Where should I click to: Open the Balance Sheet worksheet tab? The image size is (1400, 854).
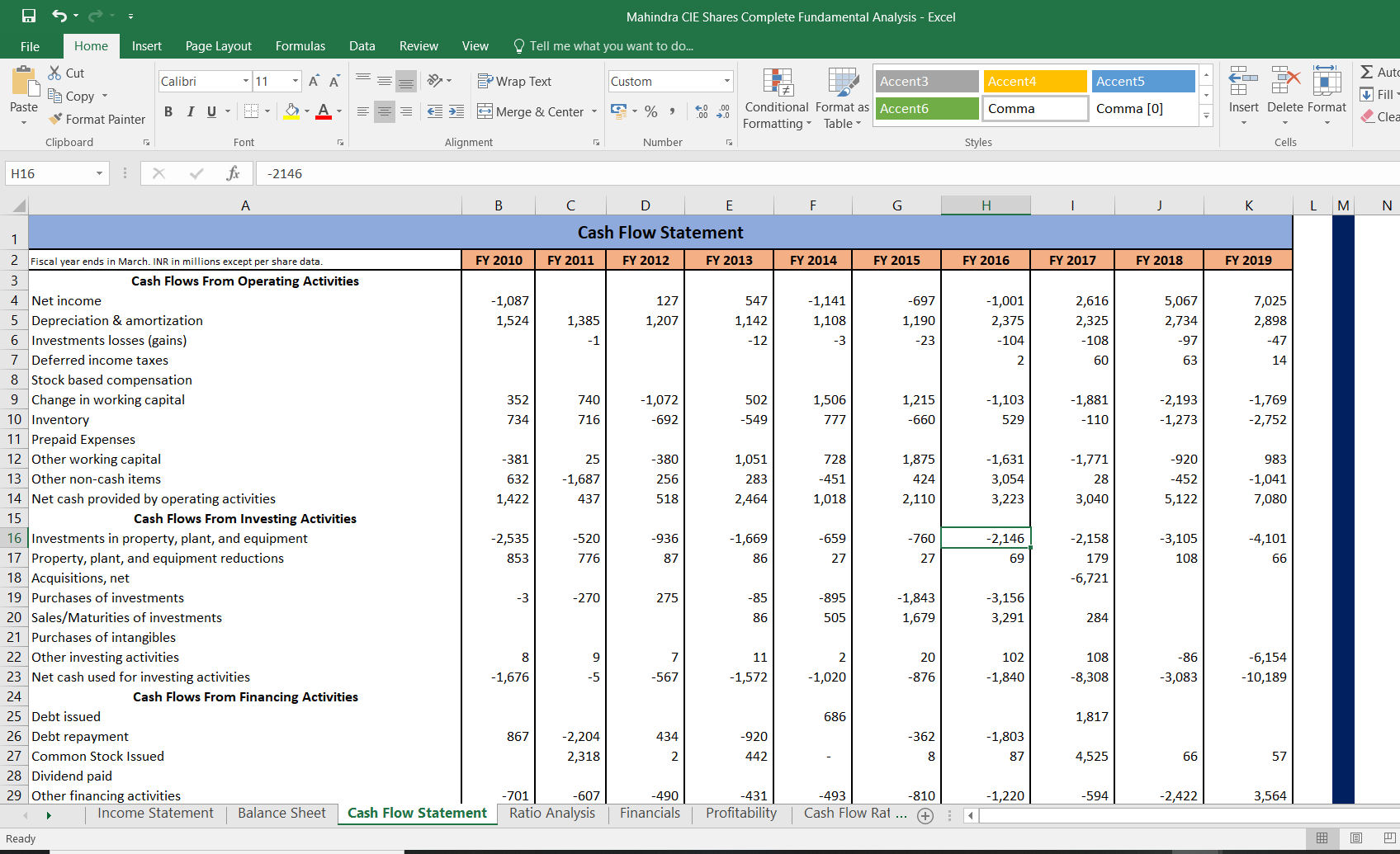coord(281,814)
